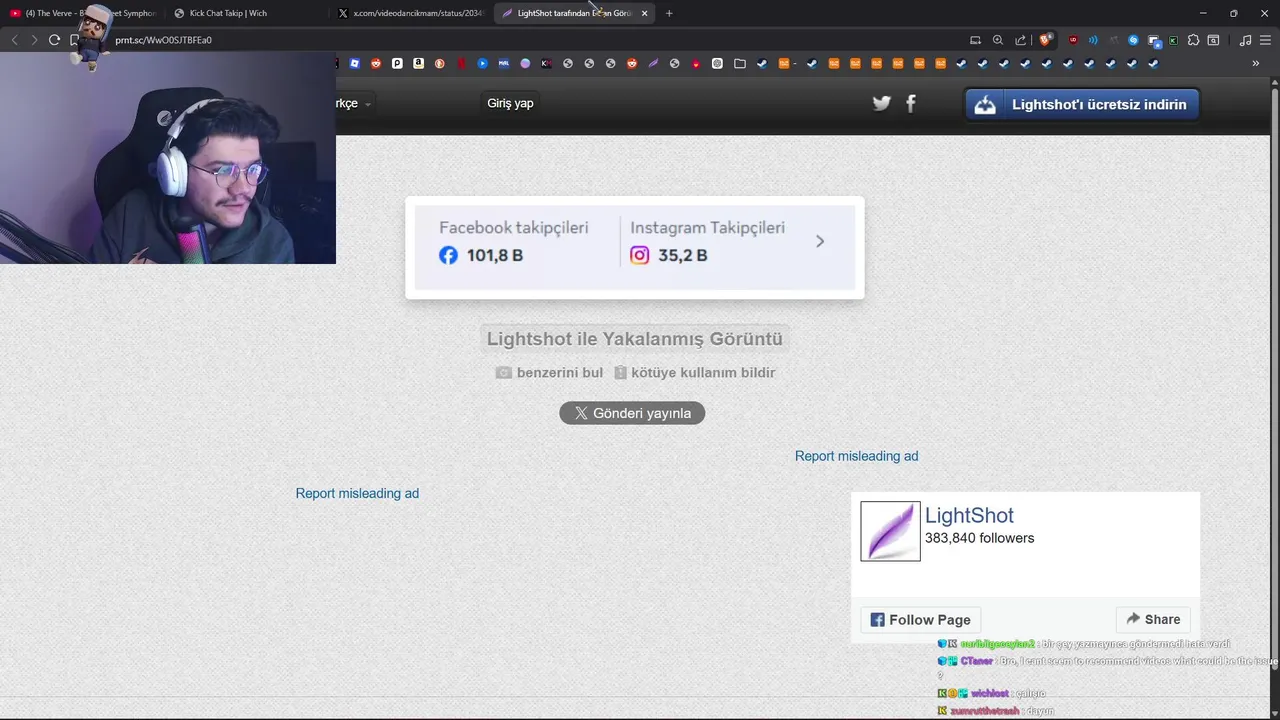Click the Follow Page button
This screenshot has width=1280, height=720.
tap(920, 619)
